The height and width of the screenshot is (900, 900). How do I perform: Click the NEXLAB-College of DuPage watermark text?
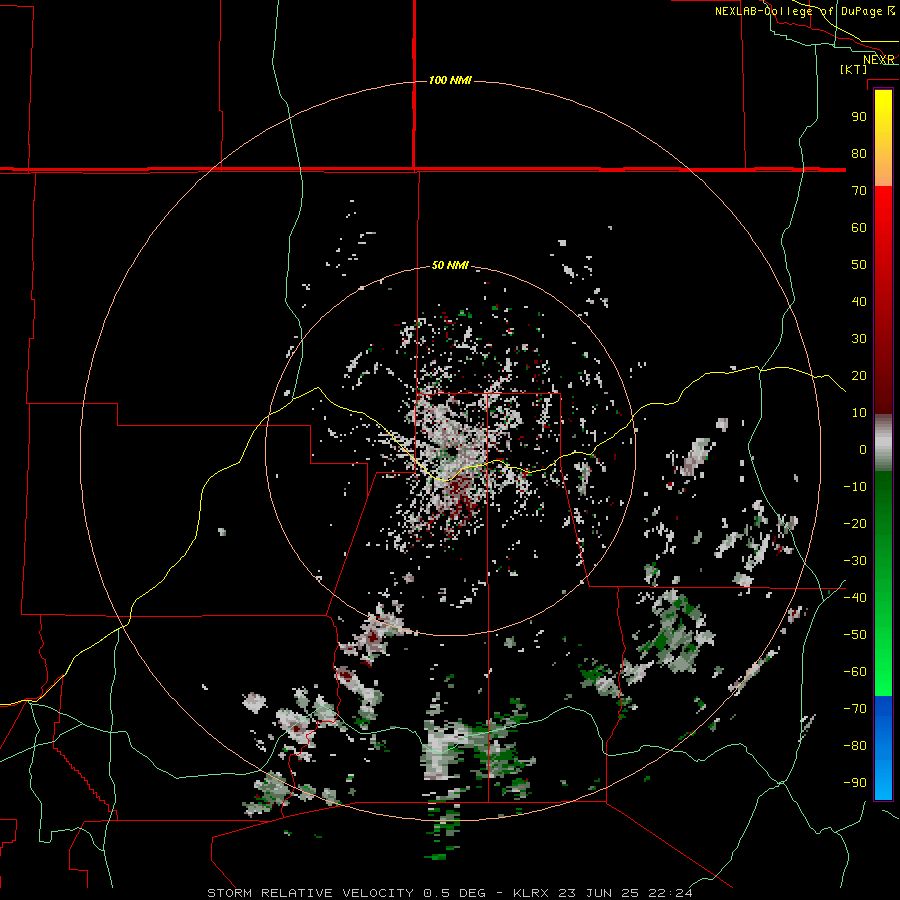point(804,11)
